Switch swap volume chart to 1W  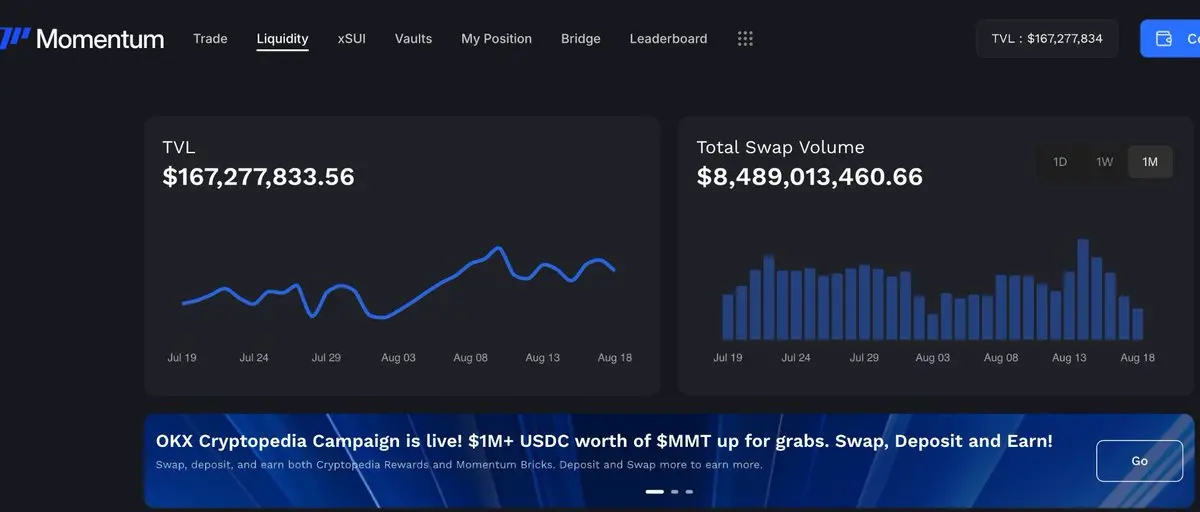pos(1105,162)
